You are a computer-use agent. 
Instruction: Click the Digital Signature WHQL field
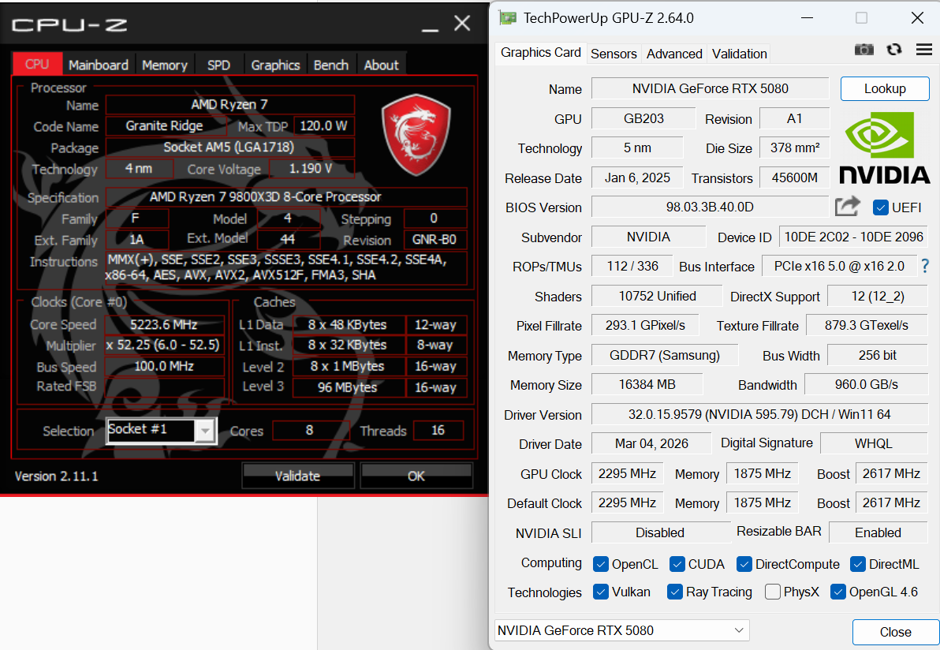click(873, 443)
